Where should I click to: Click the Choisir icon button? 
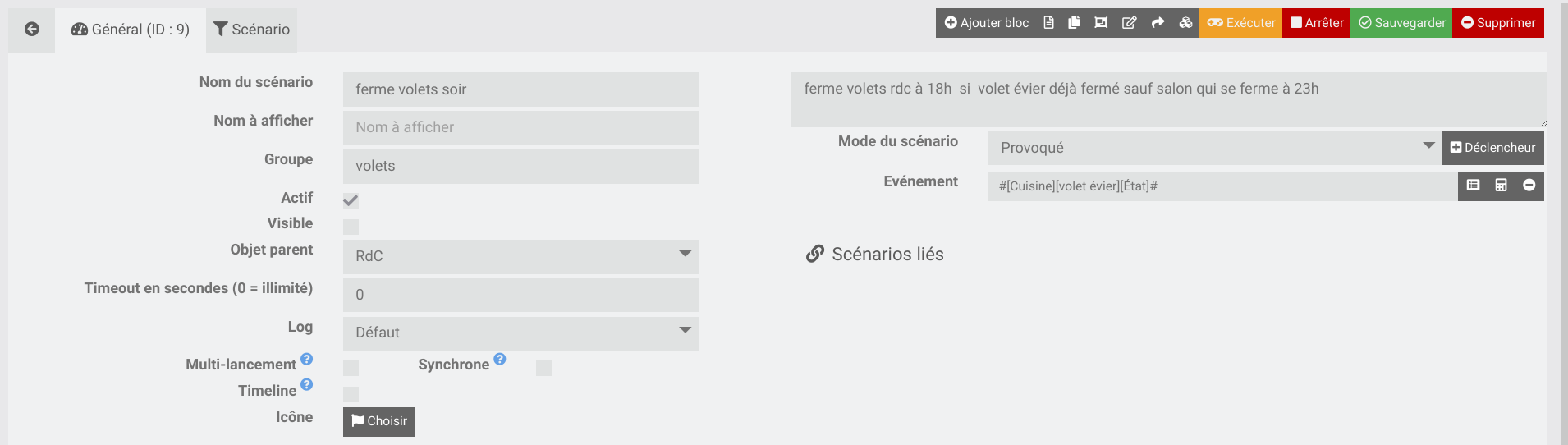[379, 421]
